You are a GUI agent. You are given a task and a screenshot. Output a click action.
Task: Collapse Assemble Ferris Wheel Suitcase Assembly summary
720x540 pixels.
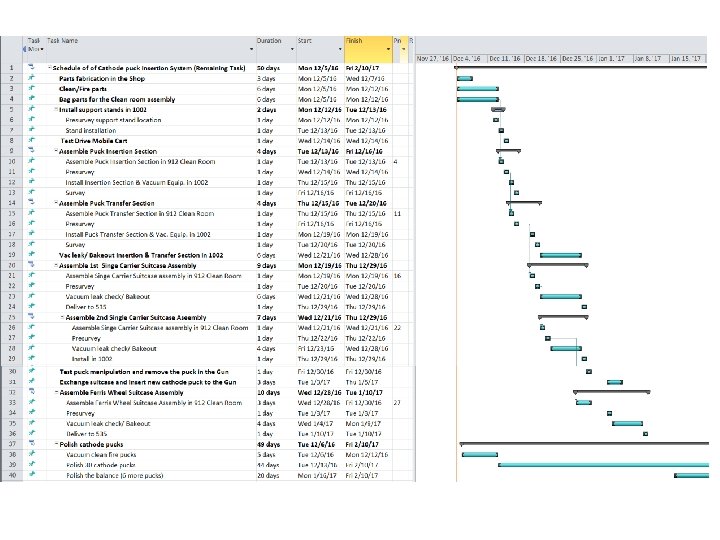[56, 393]
